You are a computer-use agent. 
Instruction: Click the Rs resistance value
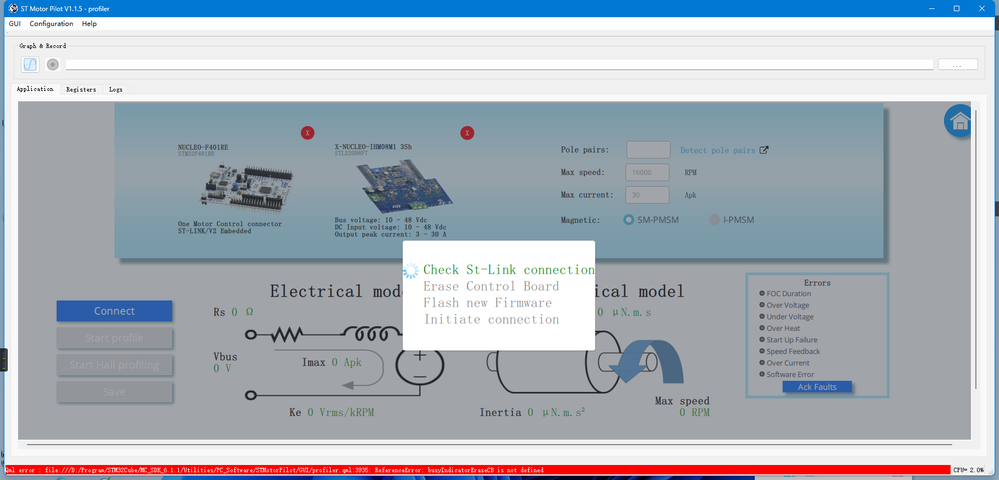click(242, 312)
